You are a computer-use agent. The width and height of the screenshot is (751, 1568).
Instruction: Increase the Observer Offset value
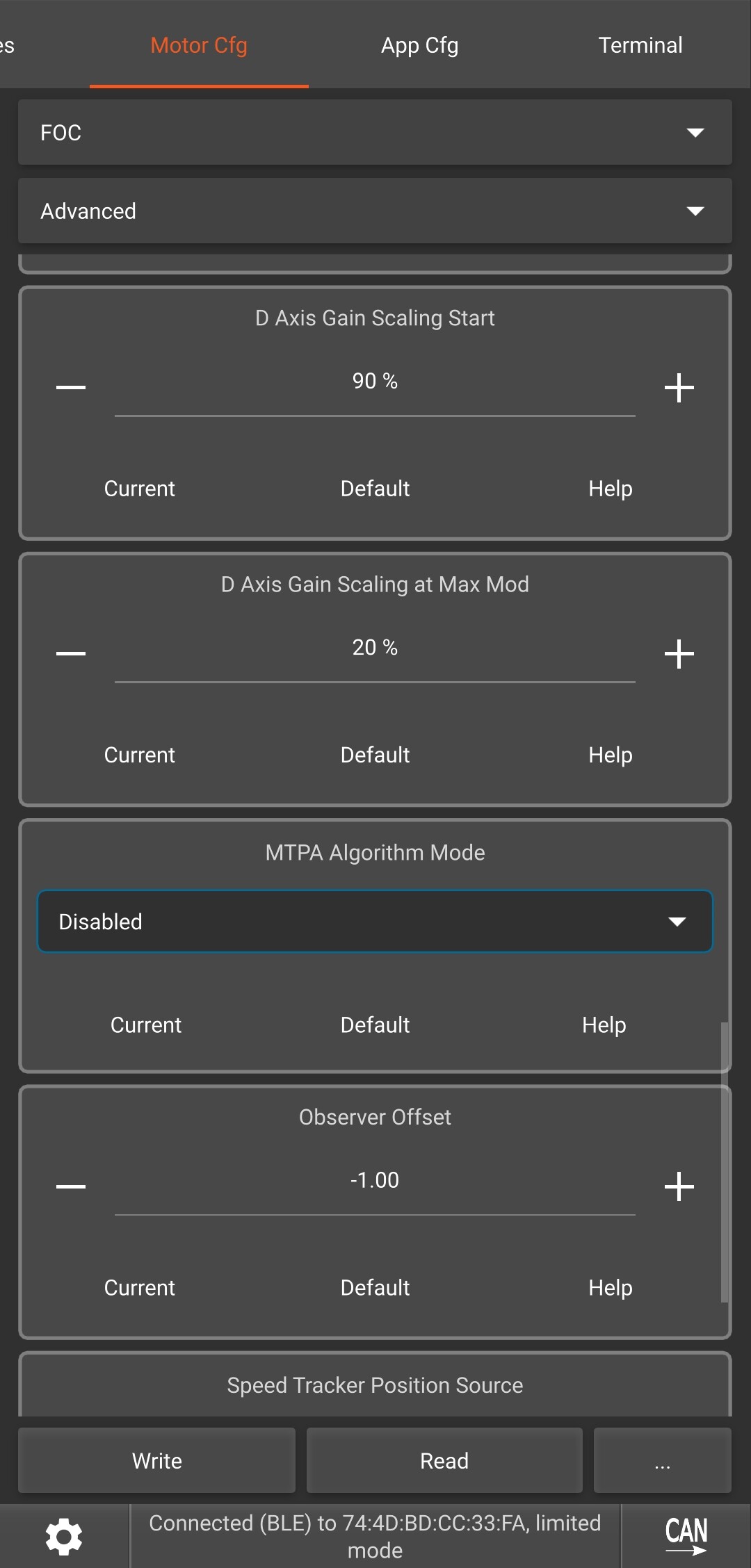tap(679, 1186)
